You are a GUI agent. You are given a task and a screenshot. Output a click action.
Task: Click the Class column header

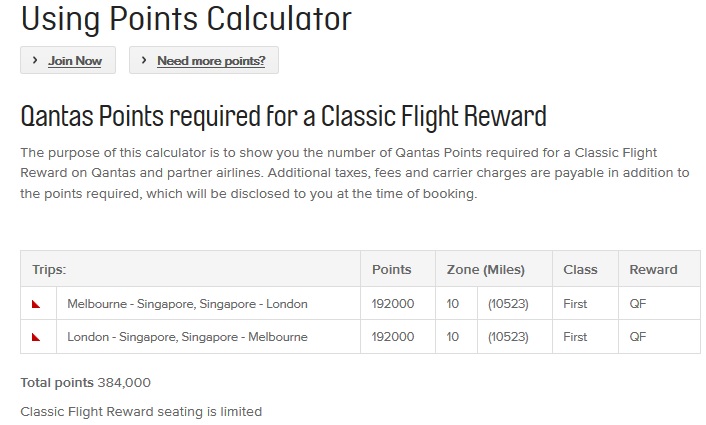(580, 269)
